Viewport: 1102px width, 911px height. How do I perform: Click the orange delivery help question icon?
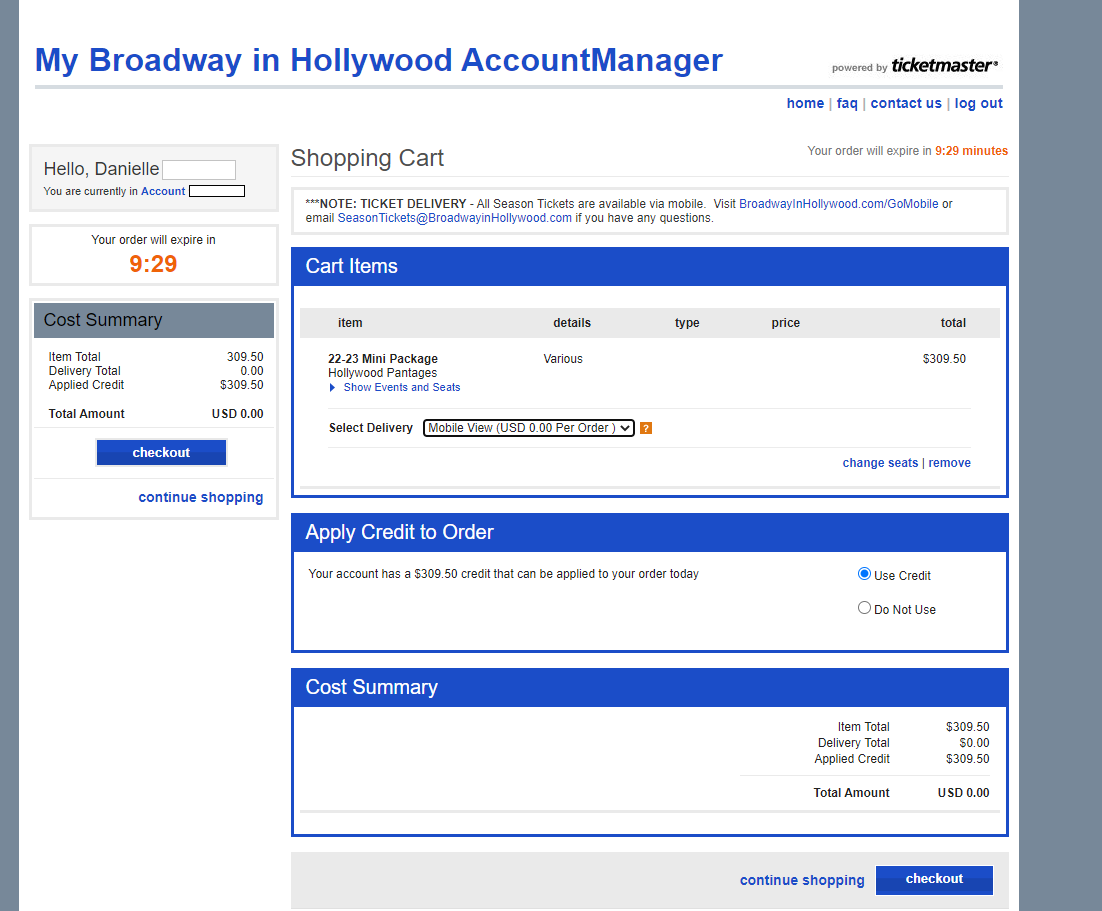click(x=646, y=428)
